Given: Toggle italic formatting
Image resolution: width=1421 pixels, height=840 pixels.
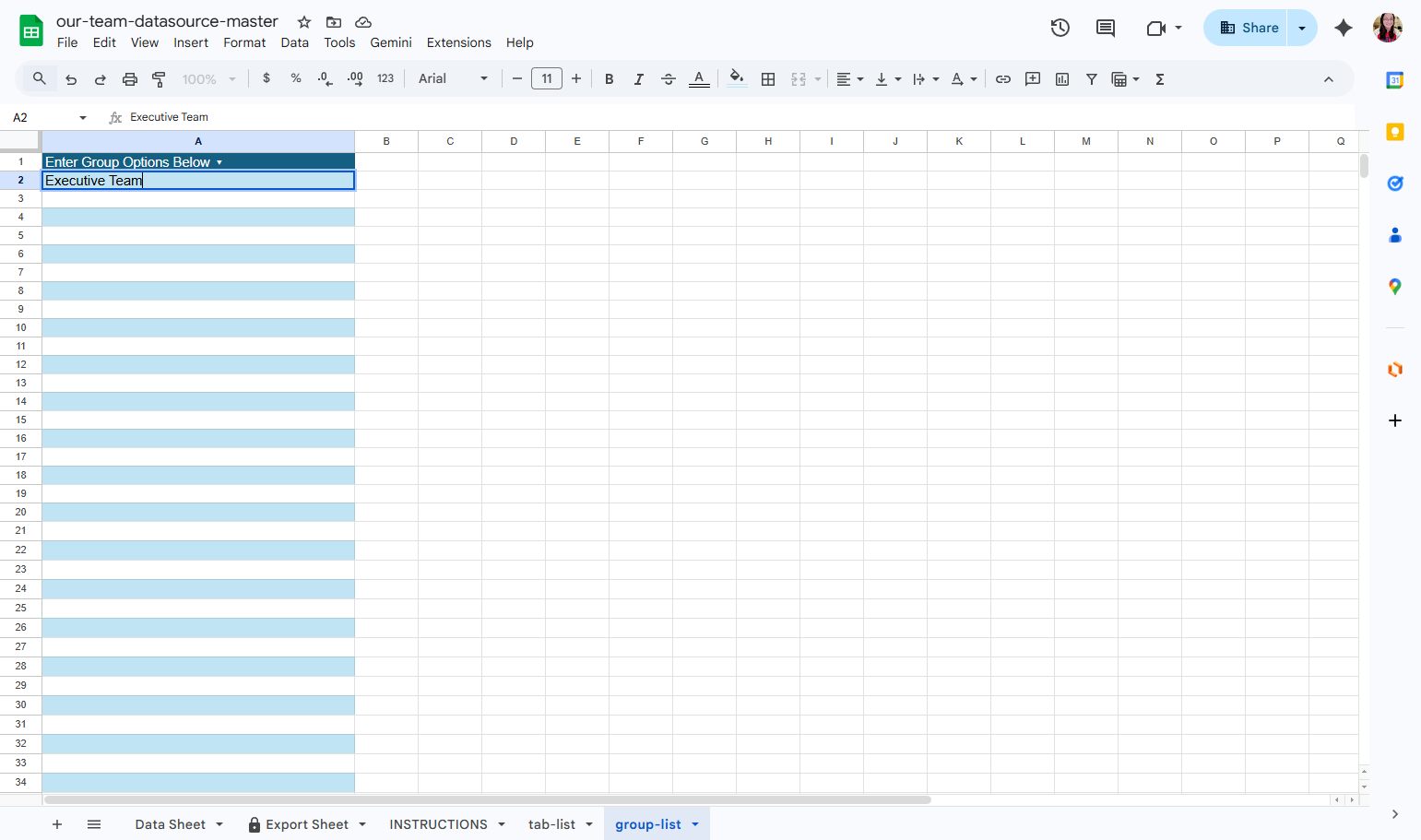Looking at the screenshot, I should pos(639,79).
